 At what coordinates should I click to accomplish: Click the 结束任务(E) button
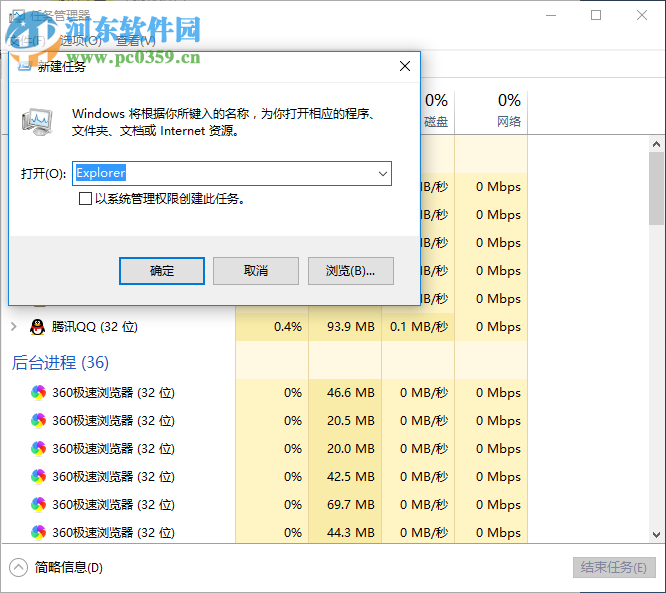point(614,568)
